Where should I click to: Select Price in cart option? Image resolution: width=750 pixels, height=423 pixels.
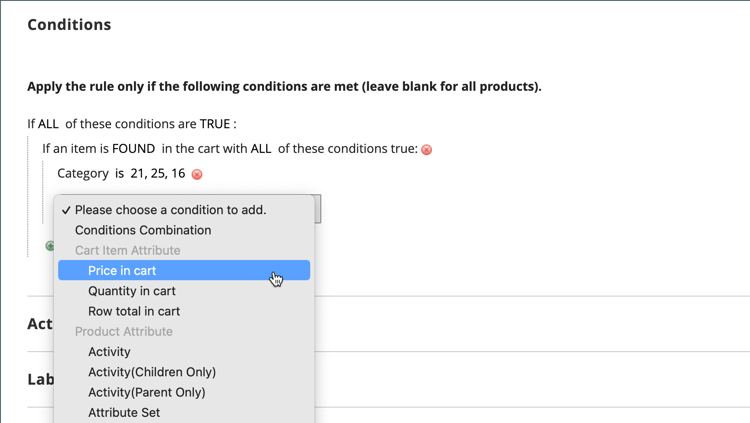tap(122, 270)
